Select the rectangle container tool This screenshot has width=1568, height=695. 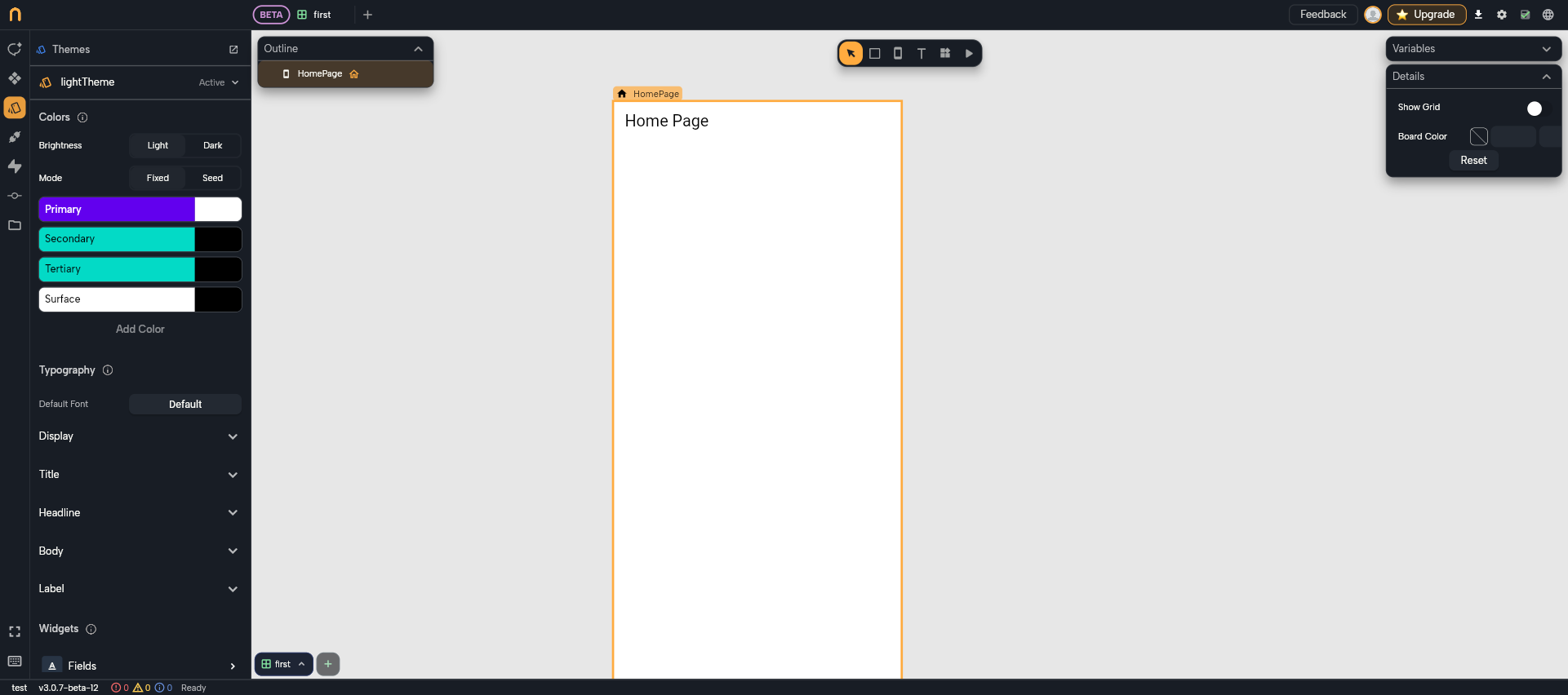tap(874, 54)
